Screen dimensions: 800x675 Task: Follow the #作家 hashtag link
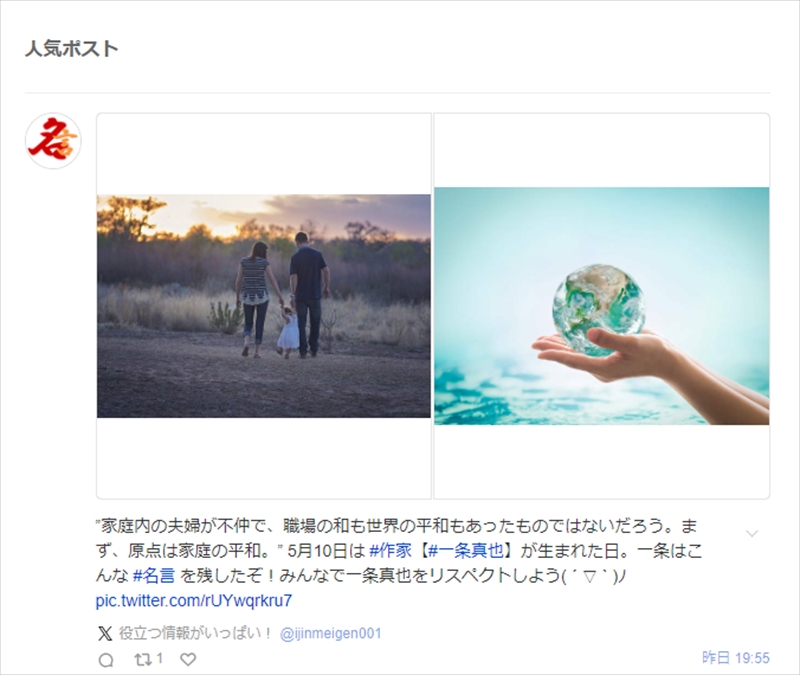390,551
